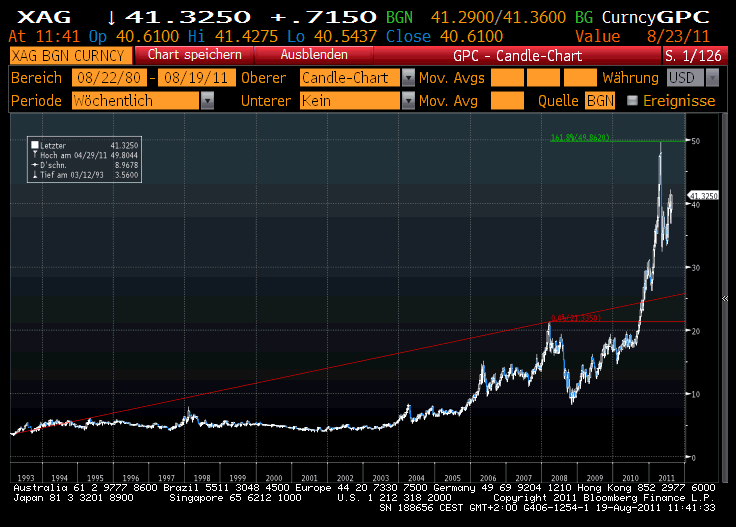Image resolution: width=736 pixels, height=527 pixels.
Task: Open the Währung USD dropdown arrow
Action: coord(712,78)
